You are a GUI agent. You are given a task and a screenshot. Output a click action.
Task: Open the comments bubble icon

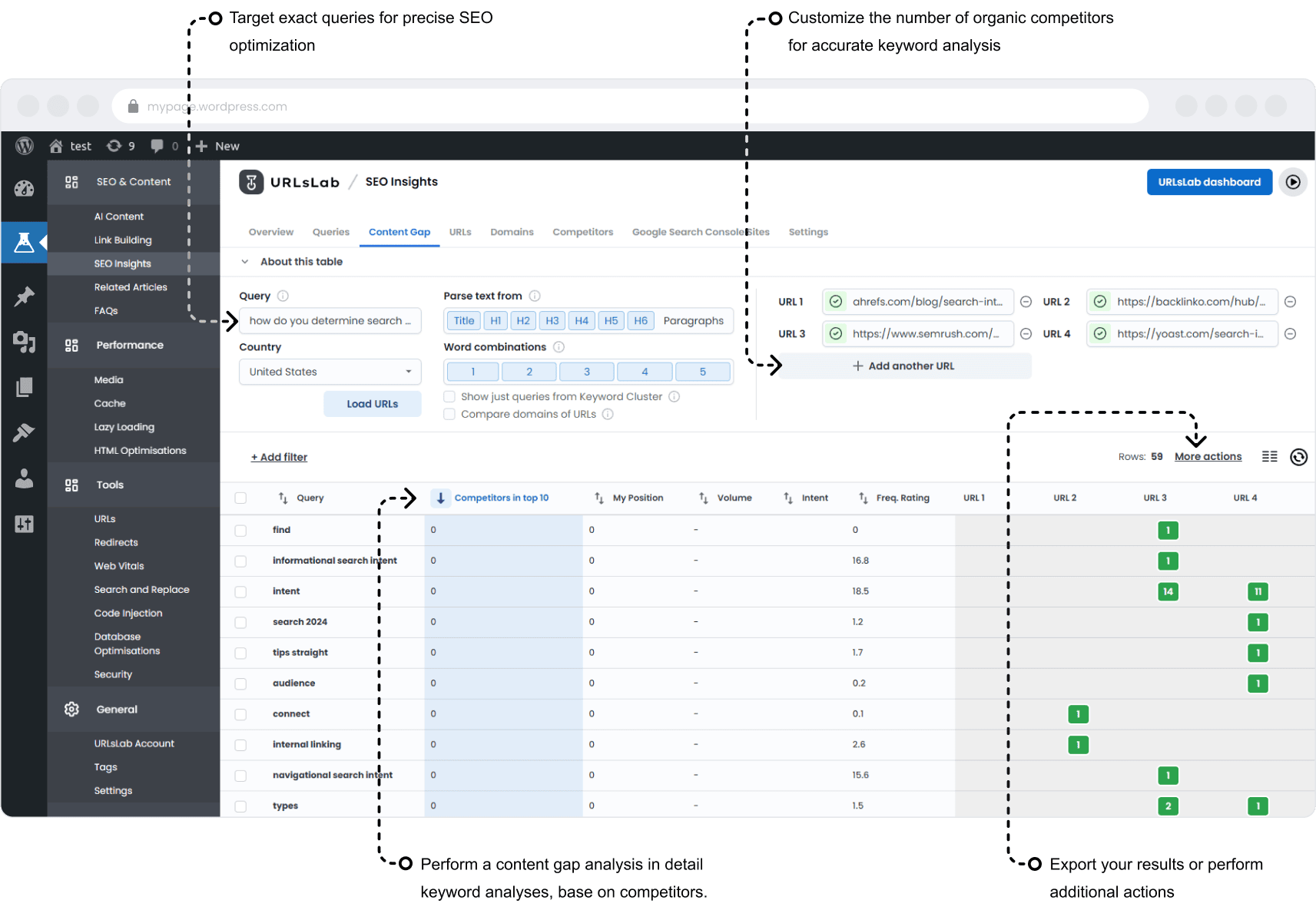point(157,146)
